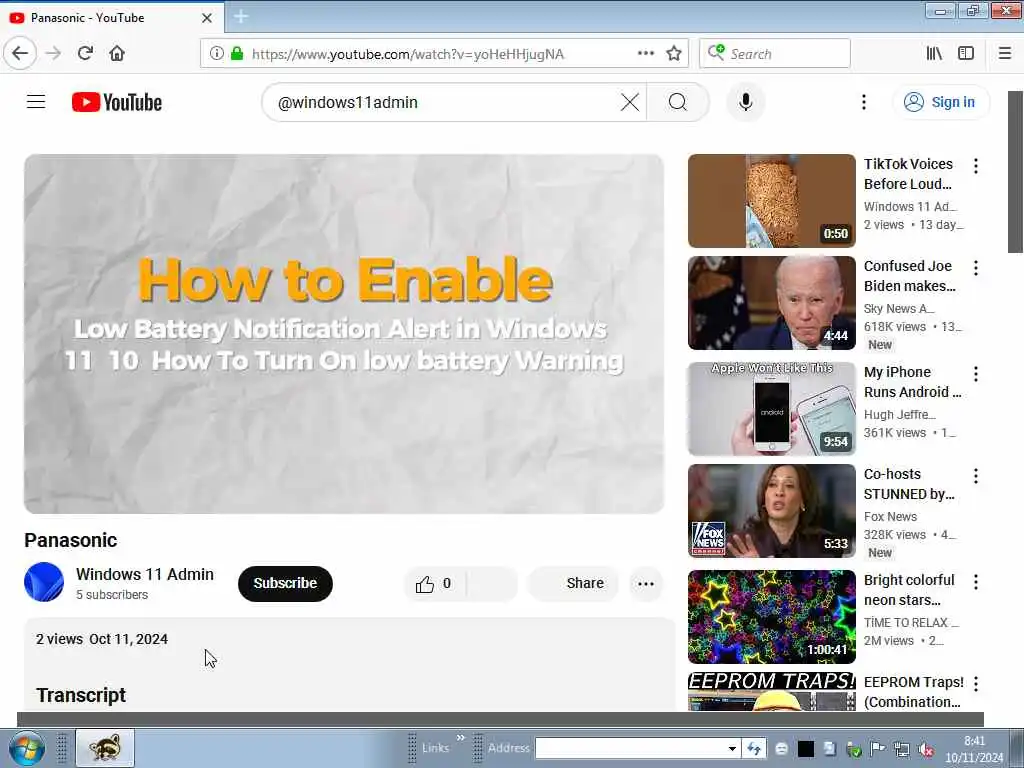Click the Firefox forward arrow
The image size is (1024, 768).
[x=54, y=53]
